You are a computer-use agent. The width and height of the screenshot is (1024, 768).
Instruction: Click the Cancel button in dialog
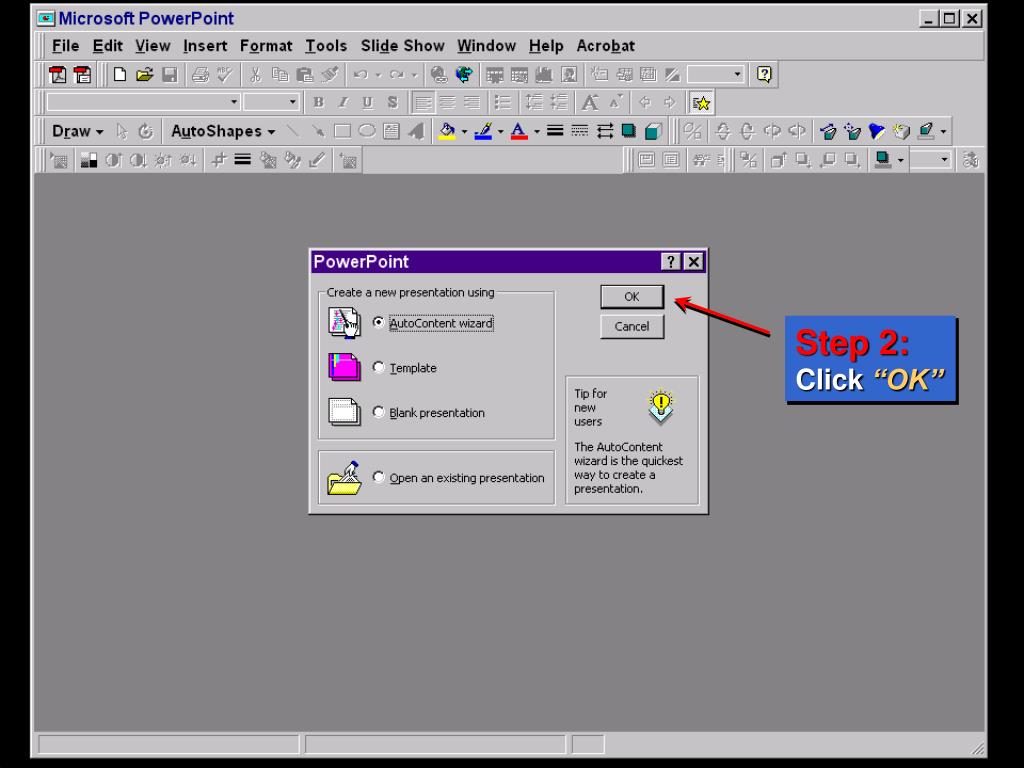click(632, 327)
